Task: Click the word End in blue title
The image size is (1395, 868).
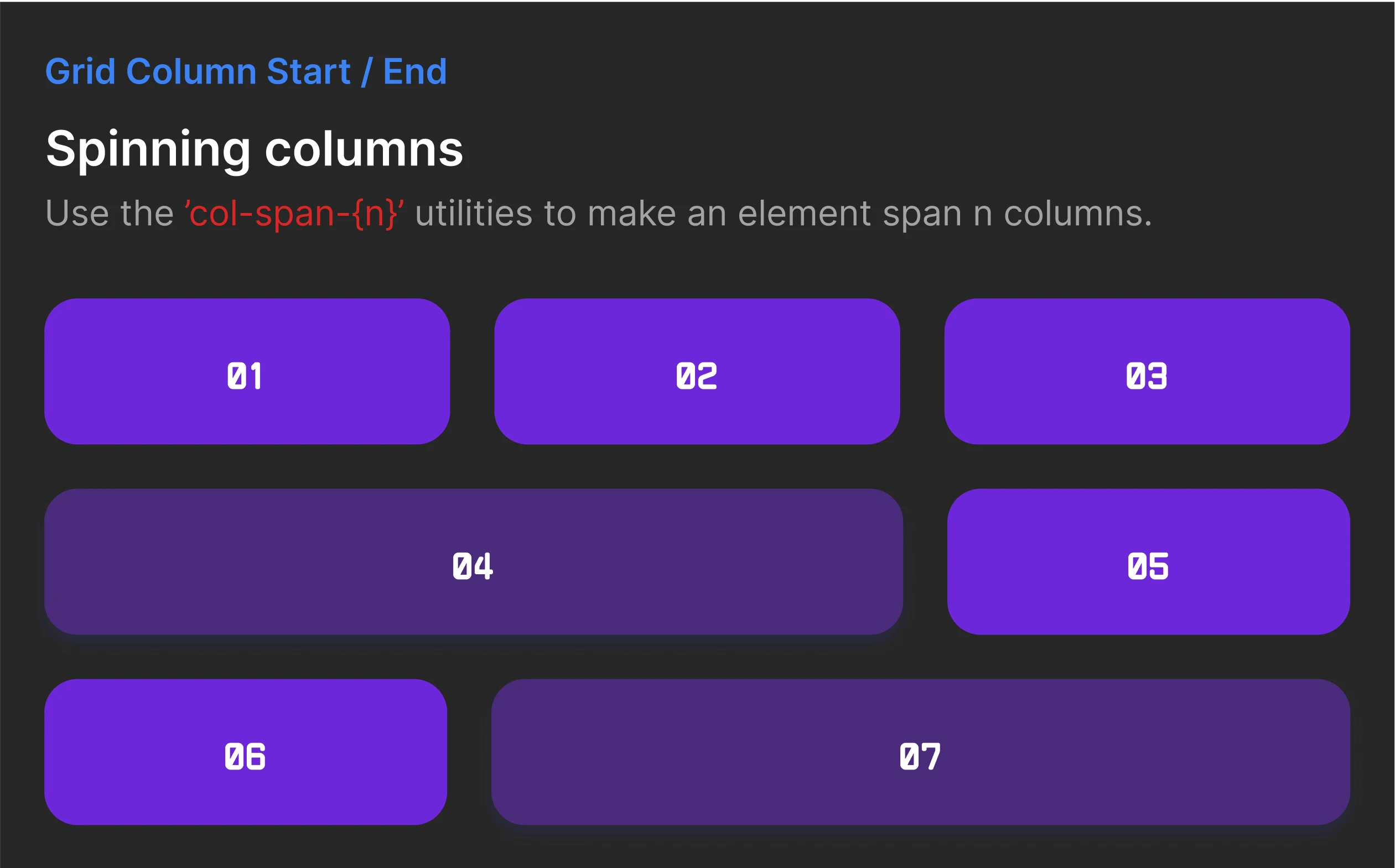Action: pyautogui.click(x=414, y=72)
